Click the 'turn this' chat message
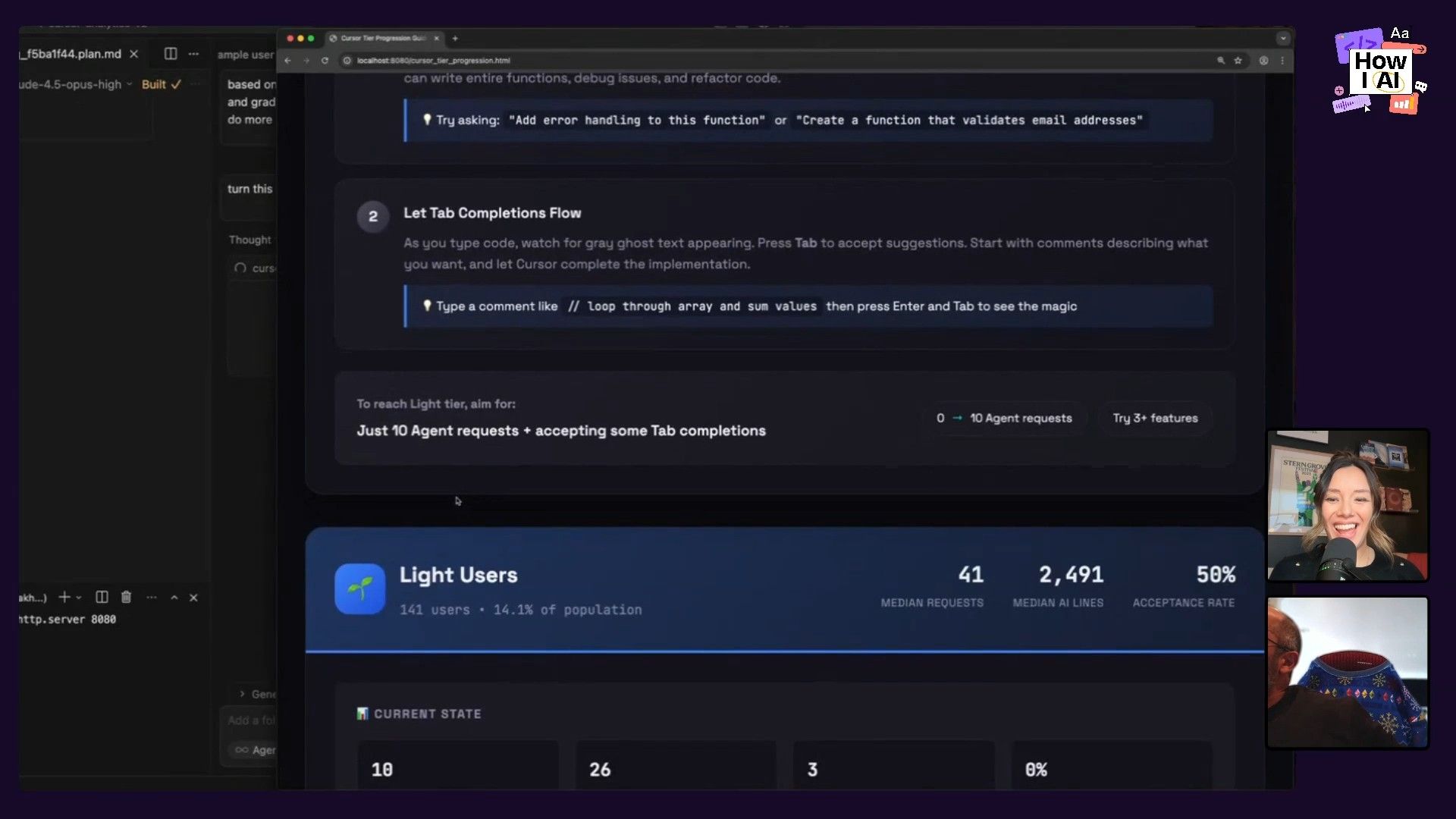Viewport: 1456px width, 819px height. 249,189
